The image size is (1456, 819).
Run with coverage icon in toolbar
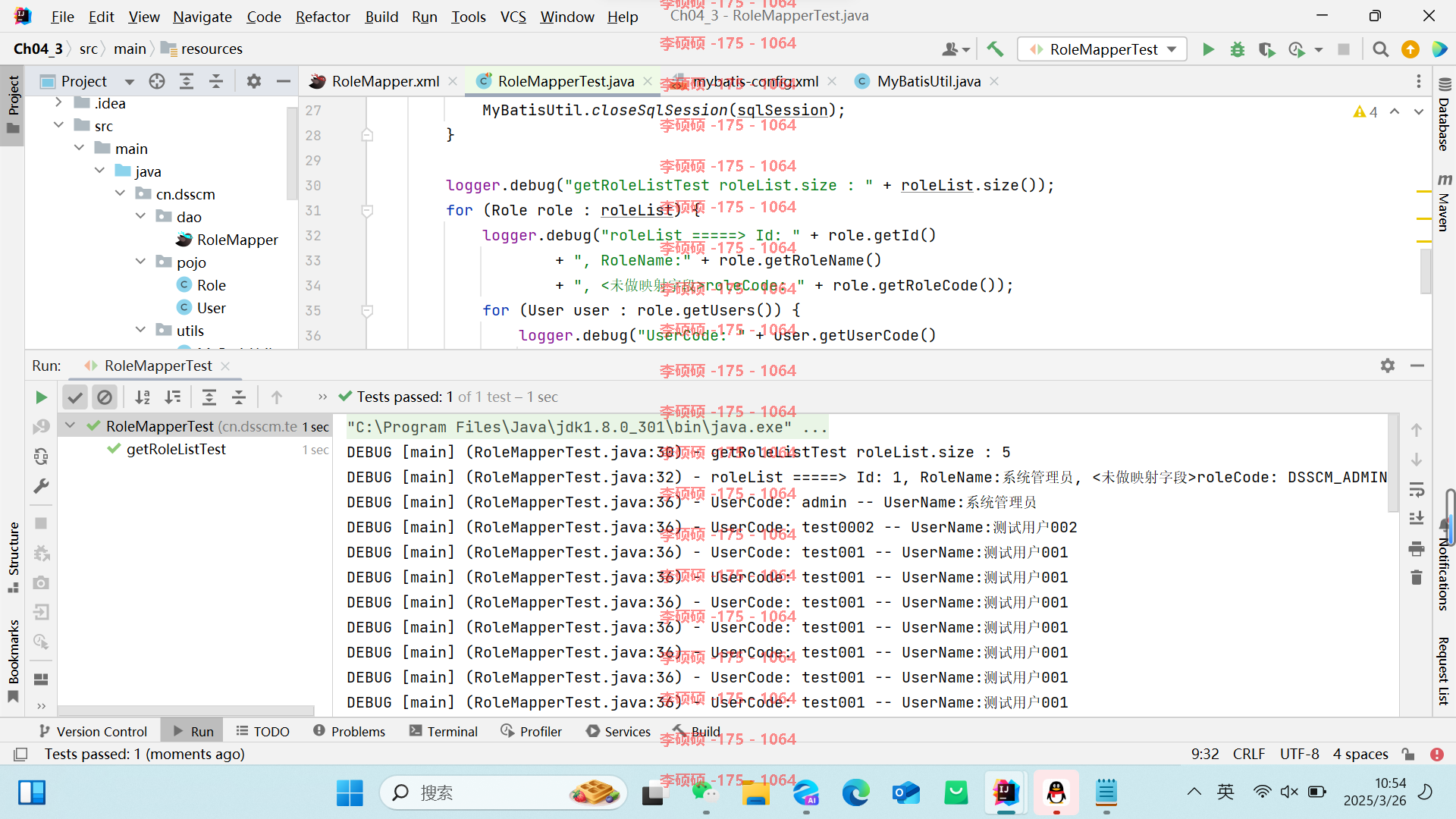pos(1266,49)
